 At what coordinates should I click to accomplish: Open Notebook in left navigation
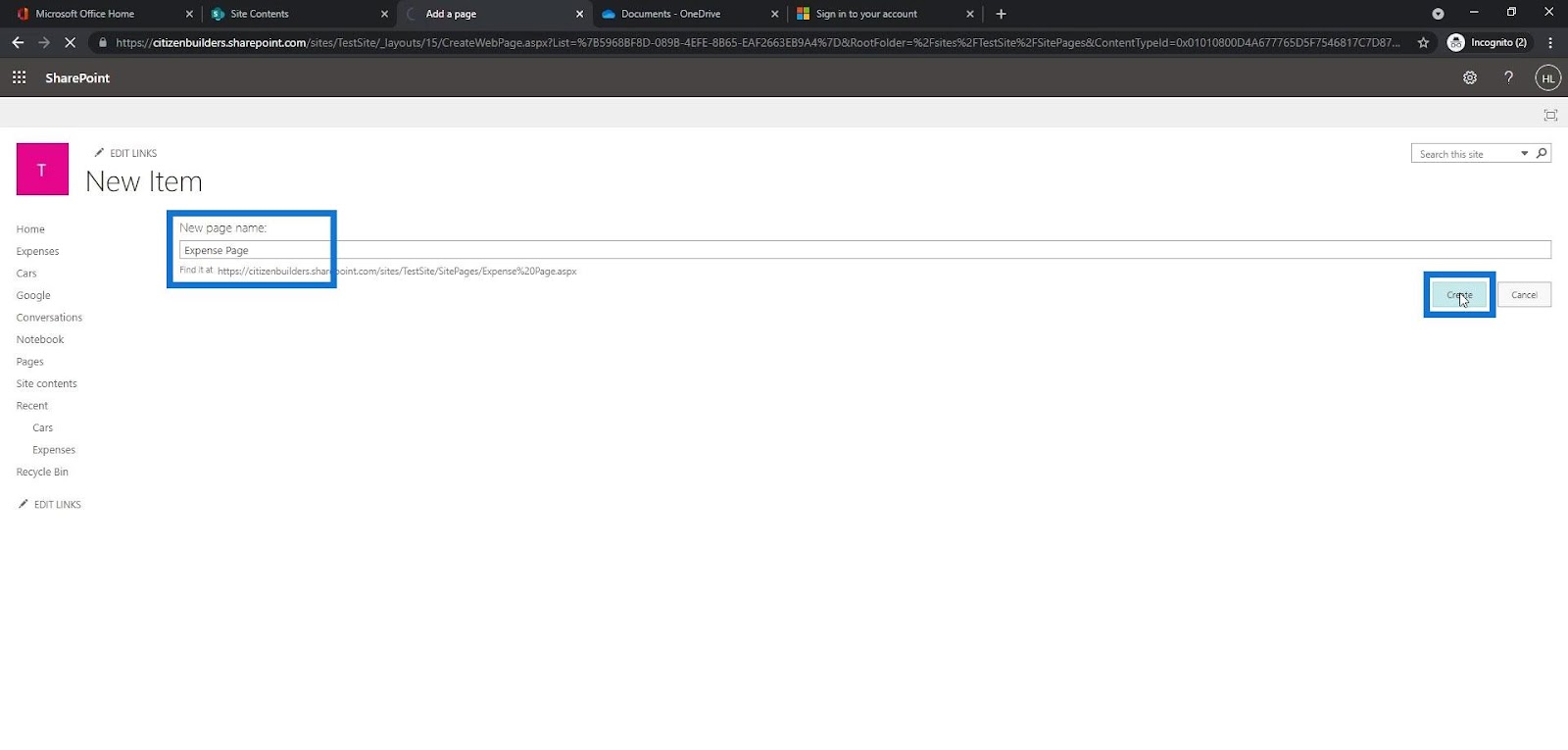[40, 339]
